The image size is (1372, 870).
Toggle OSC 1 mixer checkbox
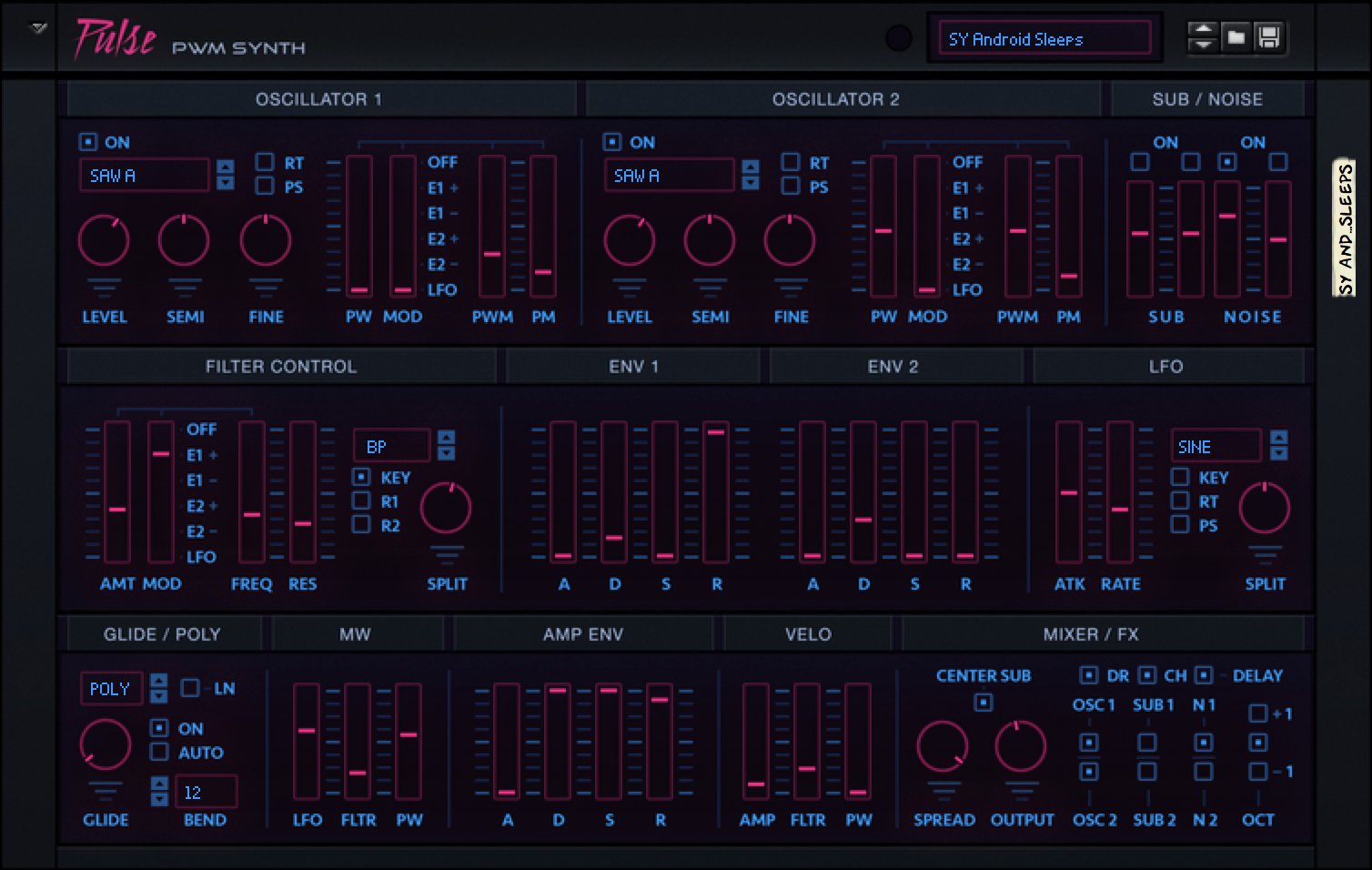click(1088, 743)
